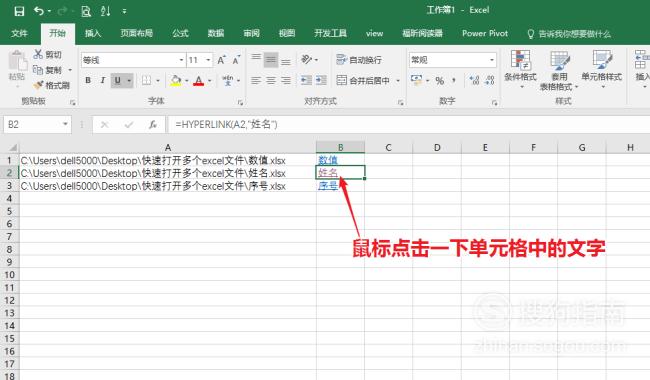Open the 序号 hyperlink in B3

click(328, 186)
